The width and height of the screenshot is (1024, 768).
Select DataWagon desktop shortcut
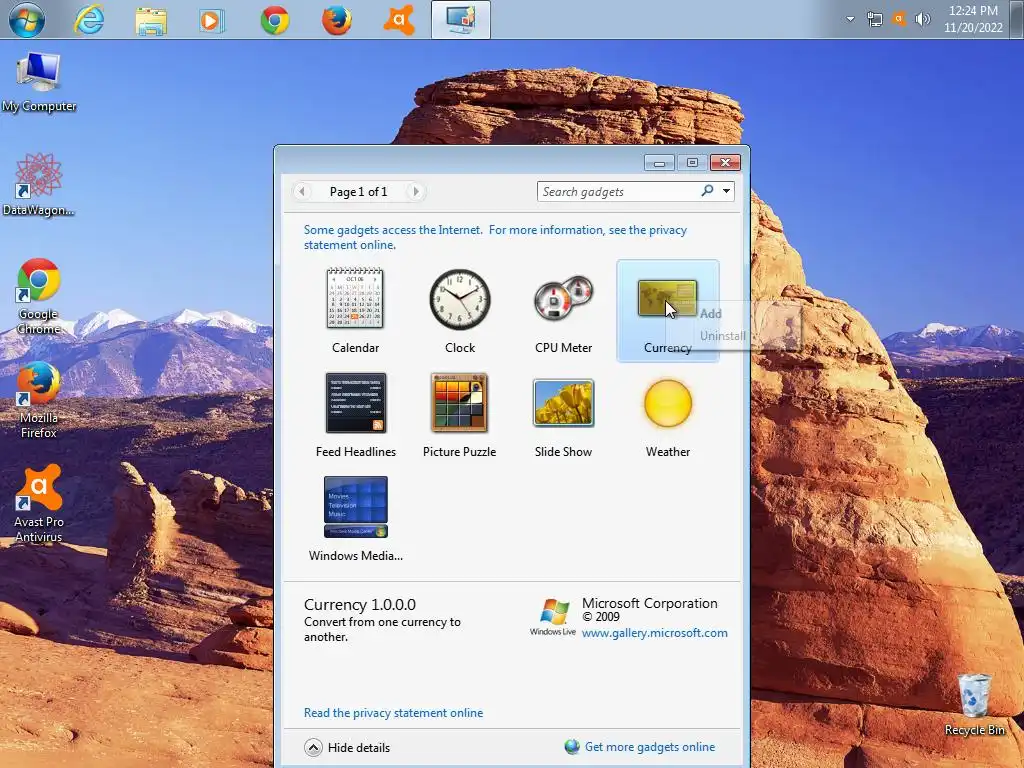click(38, 185)
